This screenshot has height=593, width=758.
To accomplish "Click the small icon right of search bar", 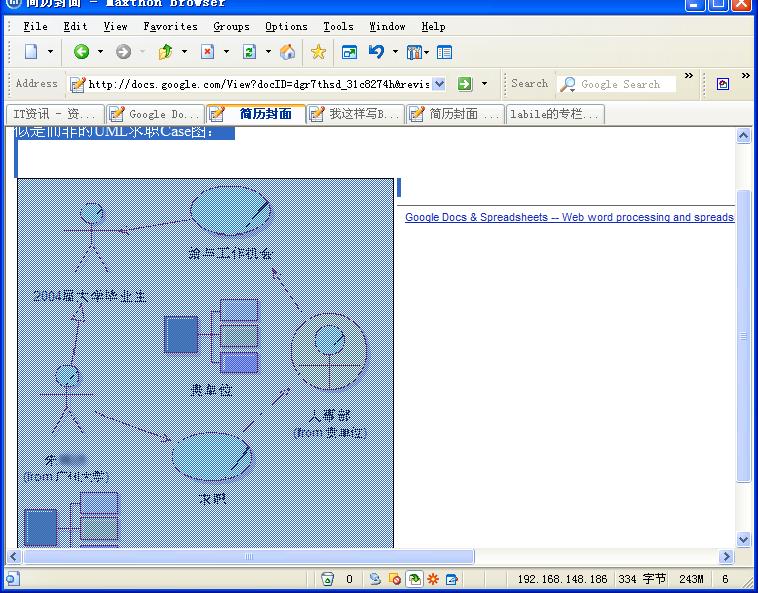I will tap(723, 84).
